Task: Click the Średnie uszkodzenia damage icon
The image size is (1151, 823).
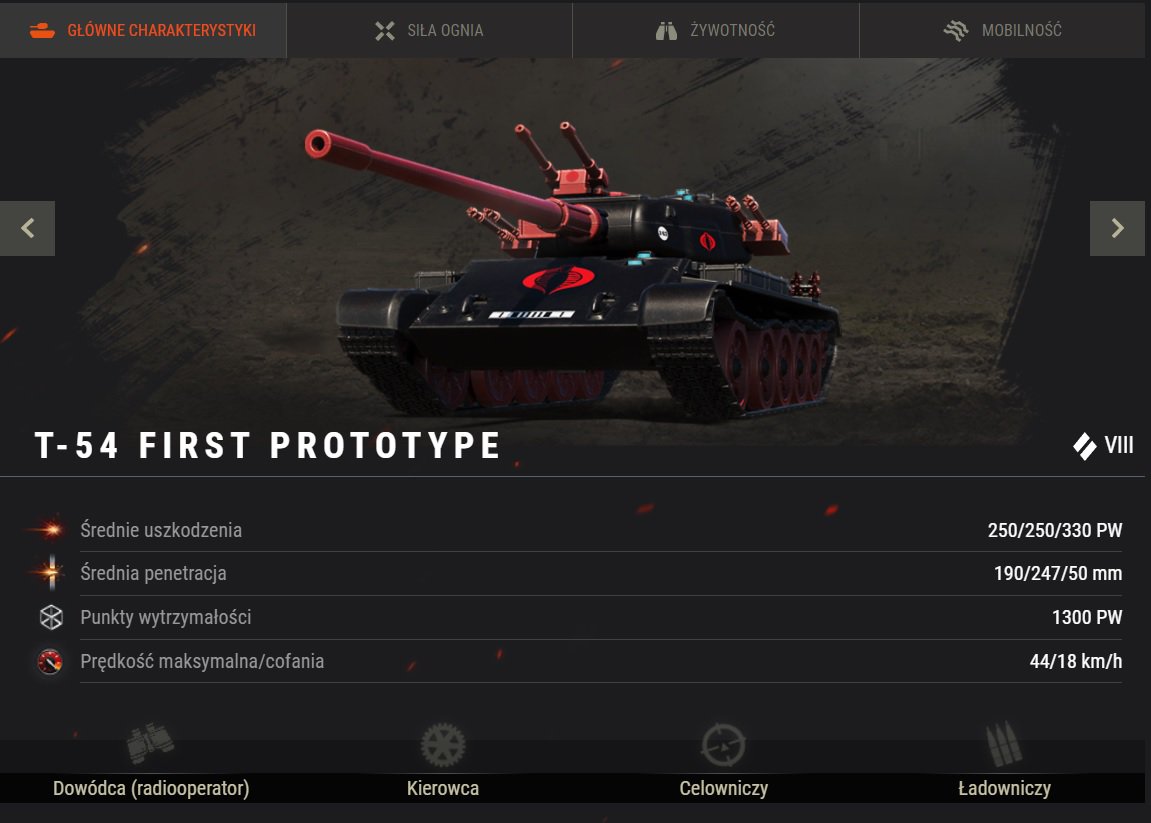Action: [x=50, y=529]
